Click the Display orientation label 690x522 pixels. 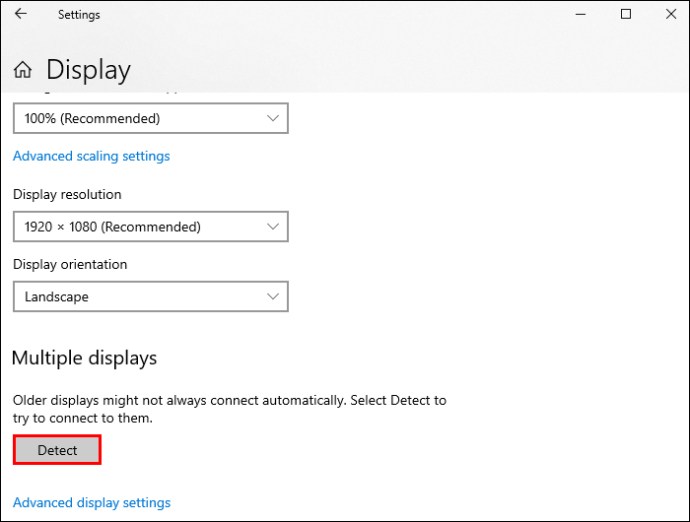point(70,264)
